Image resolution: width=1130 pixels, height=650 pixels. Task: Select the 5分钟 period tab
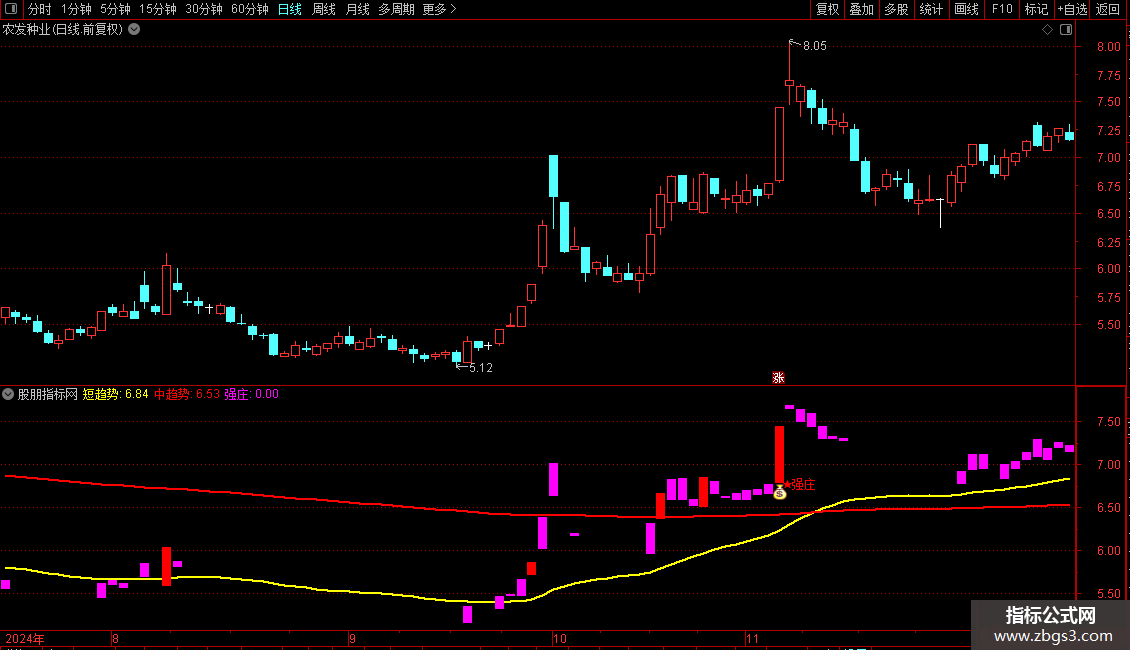click(115, 9)
